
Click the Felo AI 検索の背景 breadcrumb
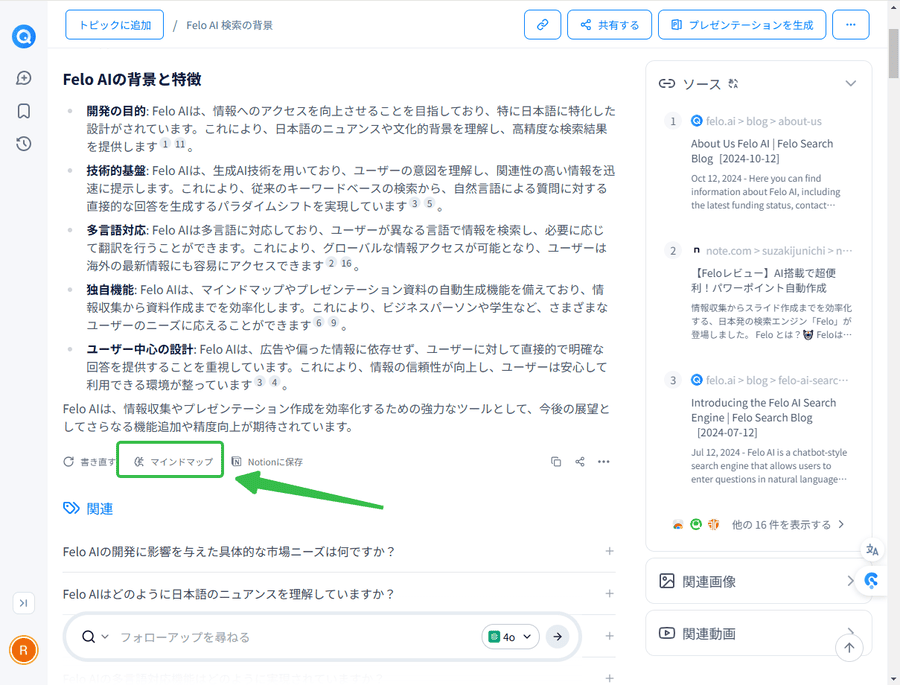pyautogui.click(x=230, y=25)
